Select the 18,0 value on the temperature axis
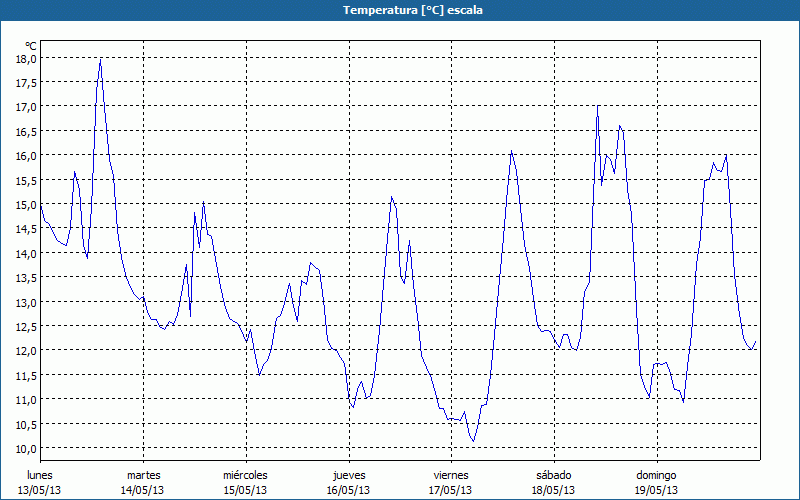The image size is (800, 500). 26,58
